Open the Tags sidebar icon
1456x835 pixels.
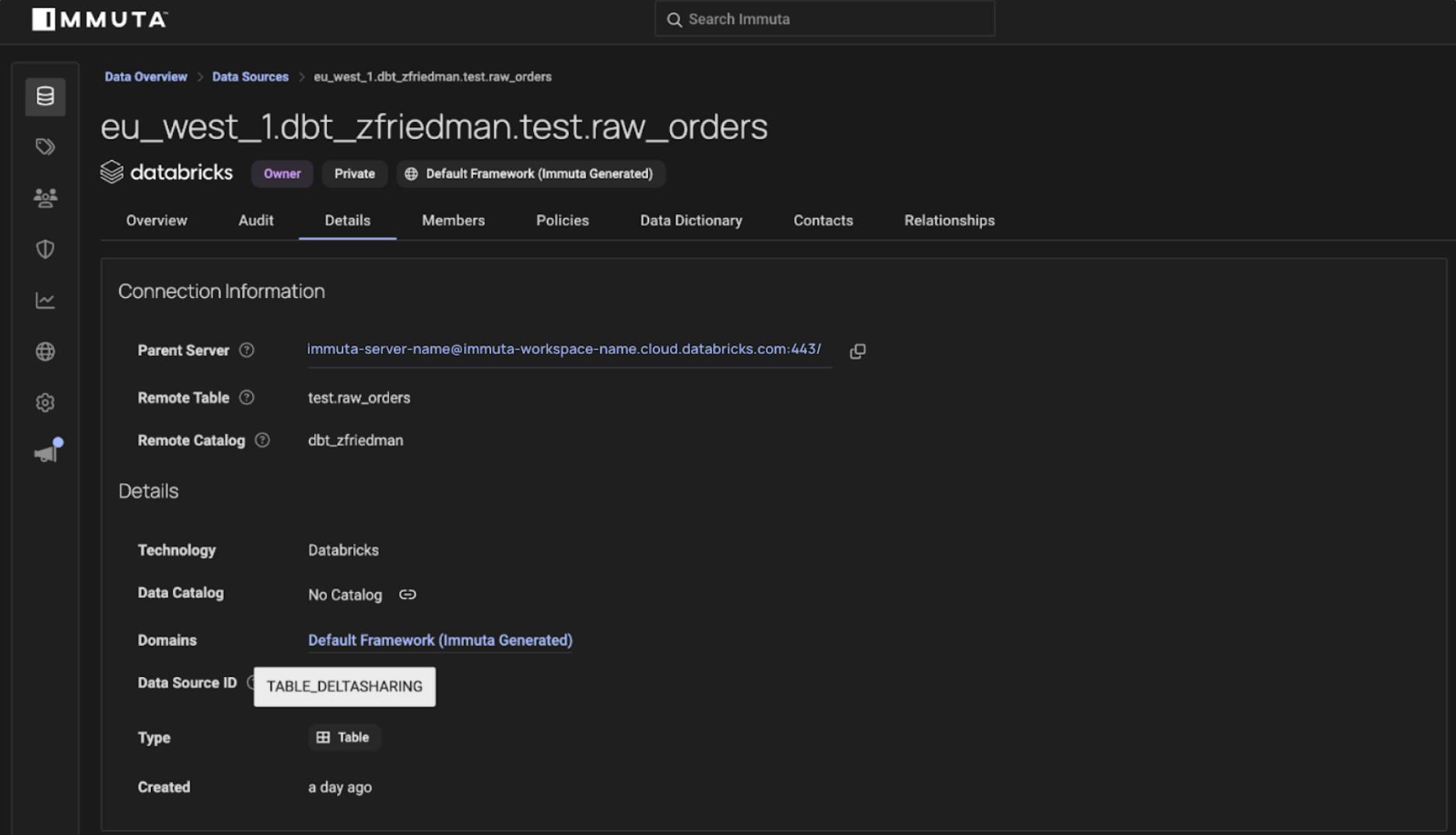(x=45, y=146)
